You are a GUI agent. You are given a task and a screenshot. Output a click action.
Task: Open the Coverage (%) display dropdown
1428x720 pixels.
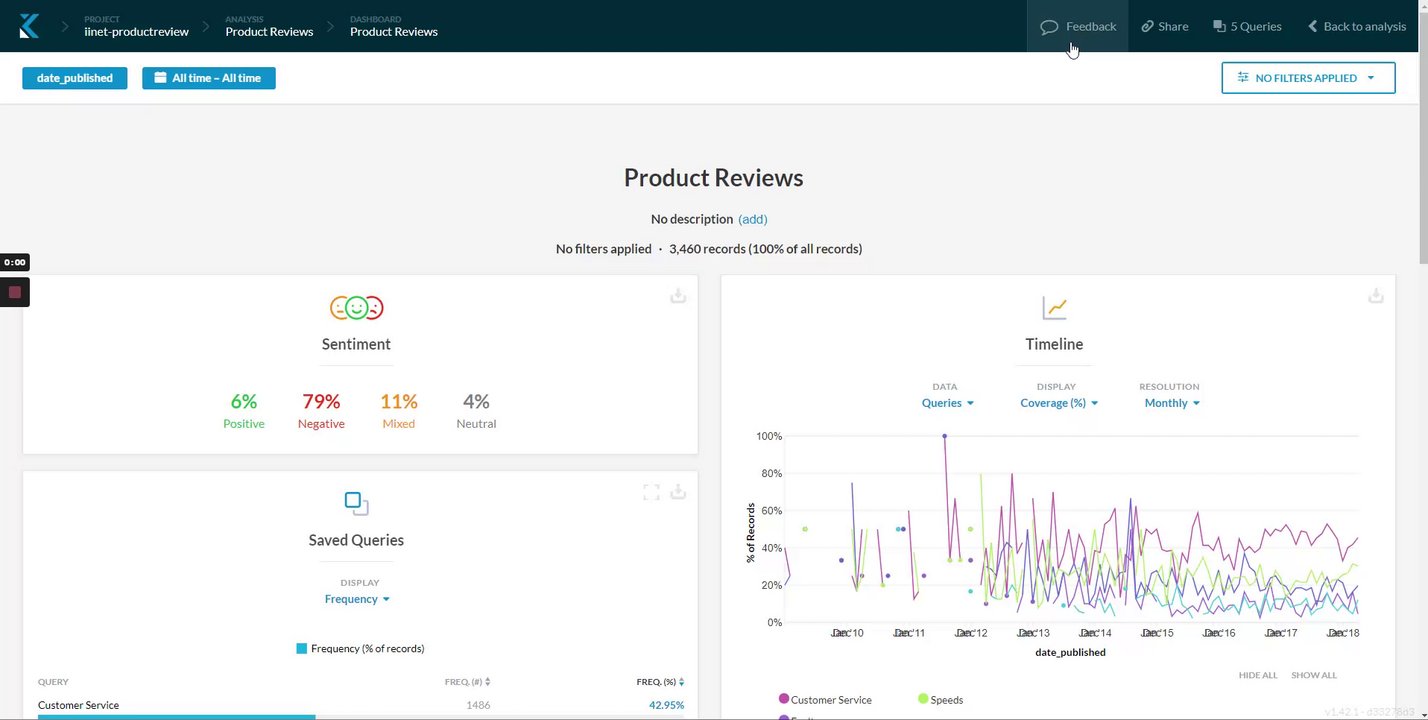[1058, 403]
